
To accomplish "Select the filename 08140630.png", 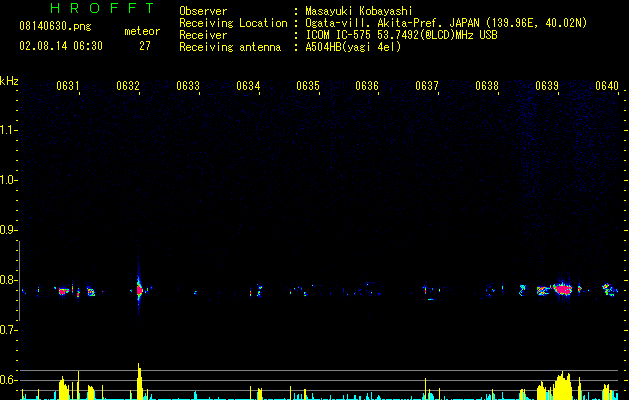I will (x=55, y=26).
